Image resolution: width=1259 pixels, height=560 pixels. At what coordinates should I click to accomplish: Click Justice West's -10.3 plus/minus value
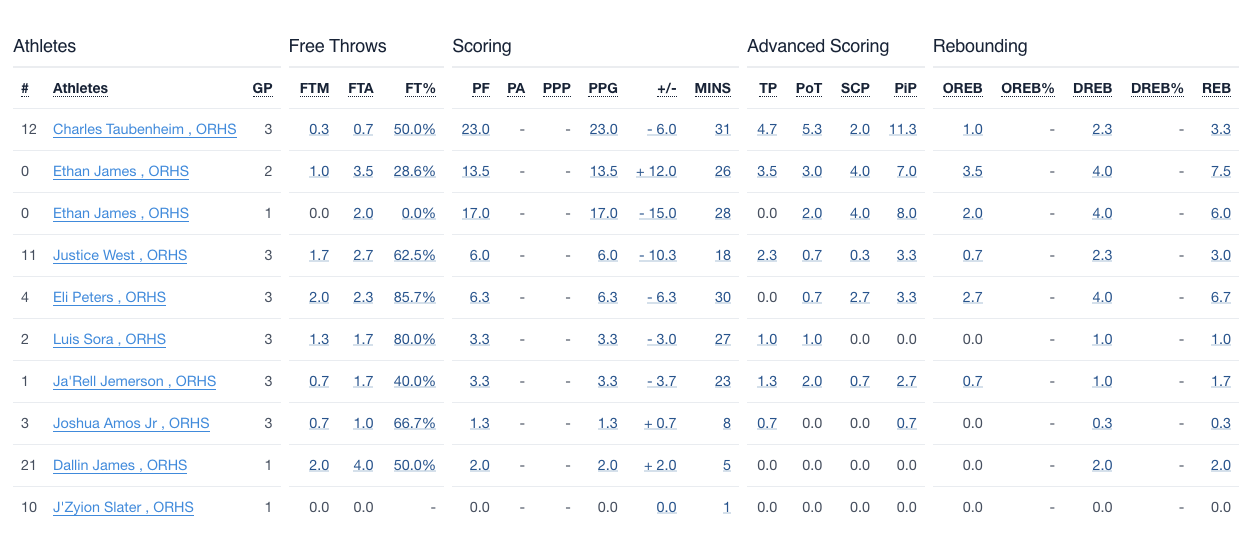pyautogui.click(x=658, y=255)
